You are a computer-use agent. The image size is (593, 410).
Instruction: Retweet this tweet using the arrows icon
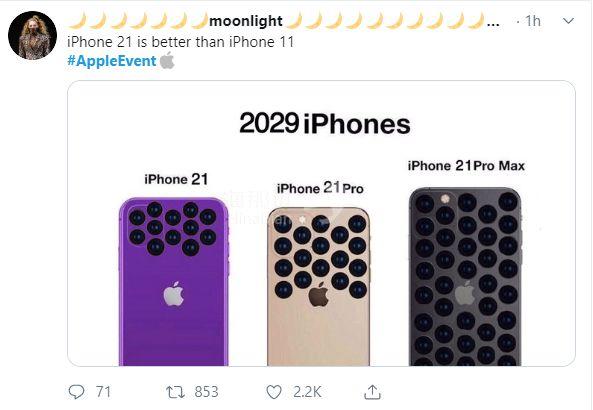pos(175,392)
